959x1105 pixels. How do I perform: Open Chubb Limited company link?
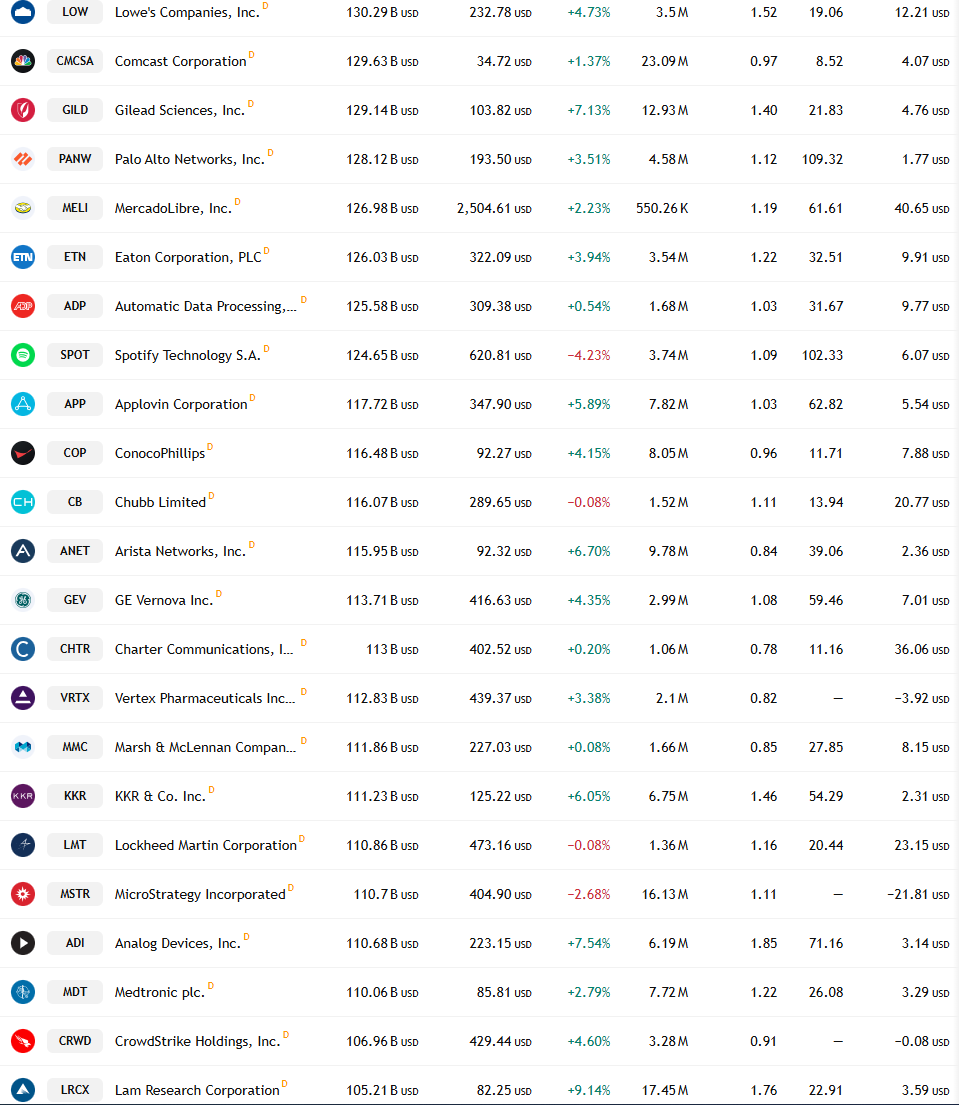pyautogui.click(x=161, y=502)
